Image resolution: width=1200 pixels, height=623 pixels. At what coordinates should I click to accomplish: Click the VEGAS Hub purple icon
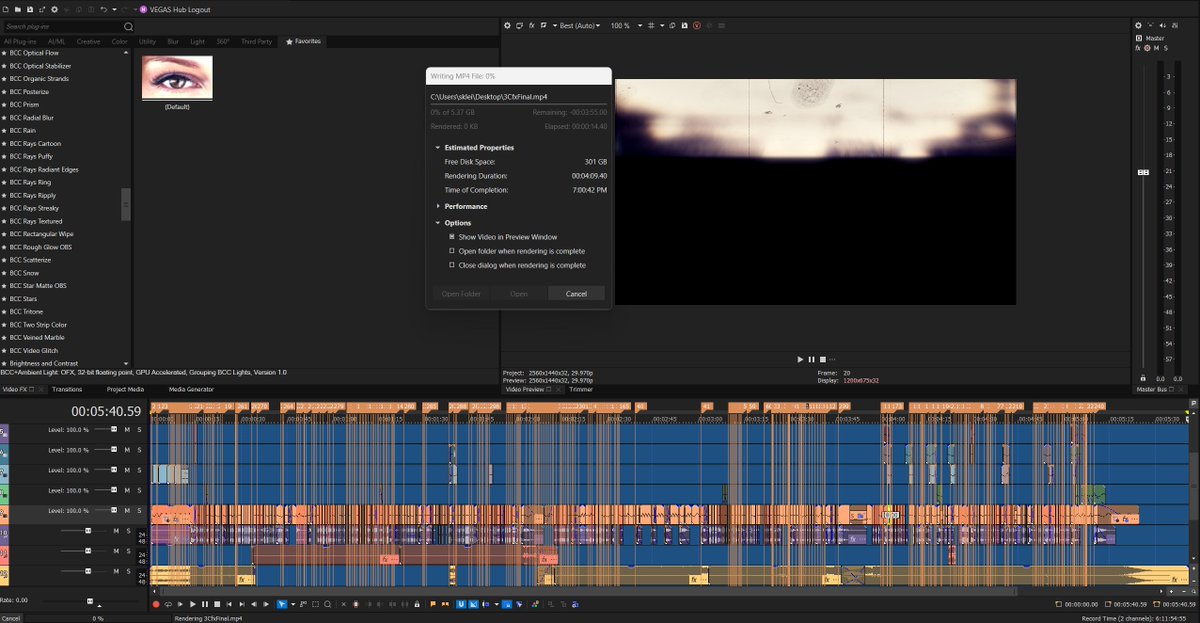point(143,10)
